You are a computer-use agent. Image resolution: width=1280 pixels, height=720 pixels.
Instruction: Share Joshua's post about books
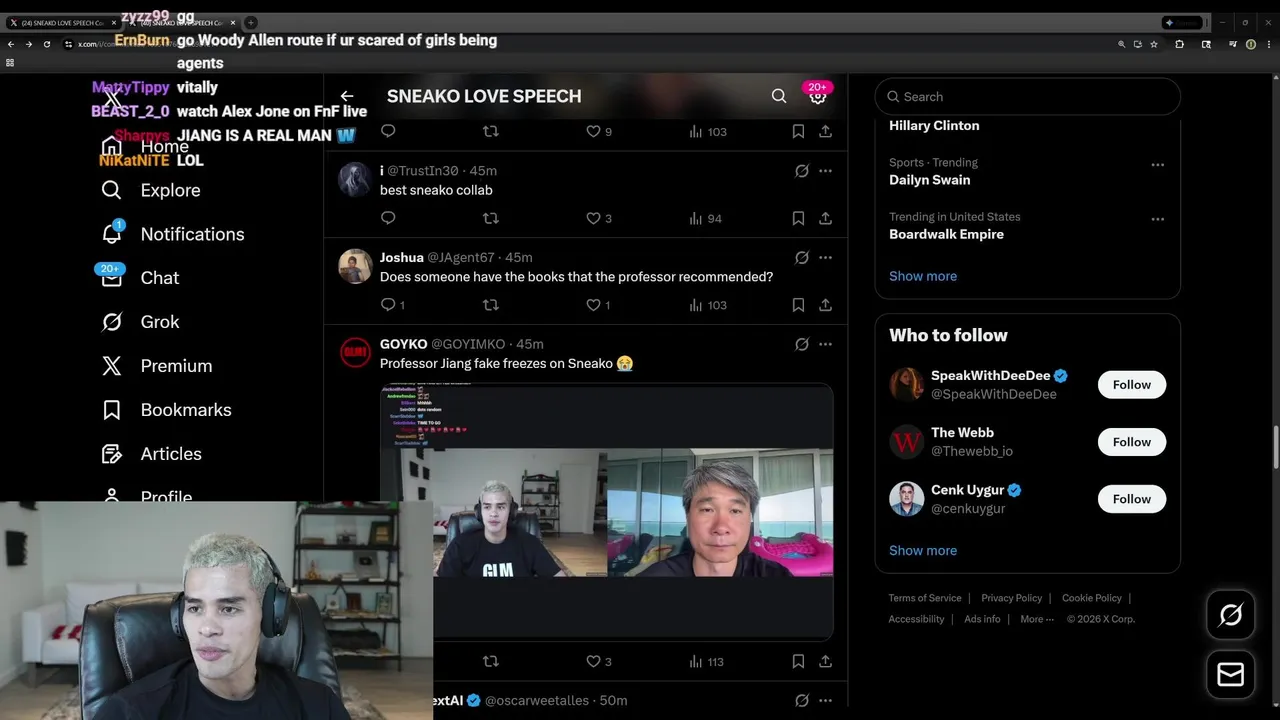(x=825, y=305)
